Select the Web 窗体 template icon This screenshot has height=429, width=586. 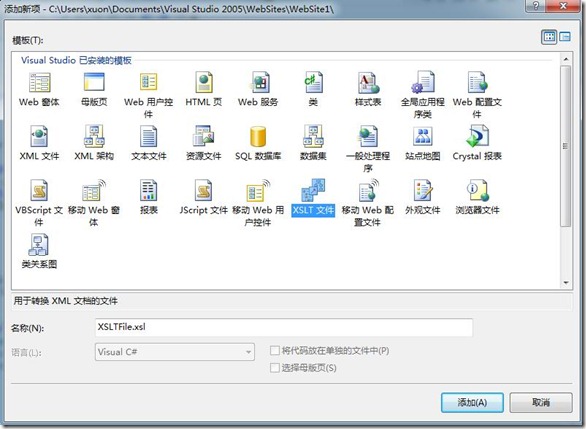(39, 83)
